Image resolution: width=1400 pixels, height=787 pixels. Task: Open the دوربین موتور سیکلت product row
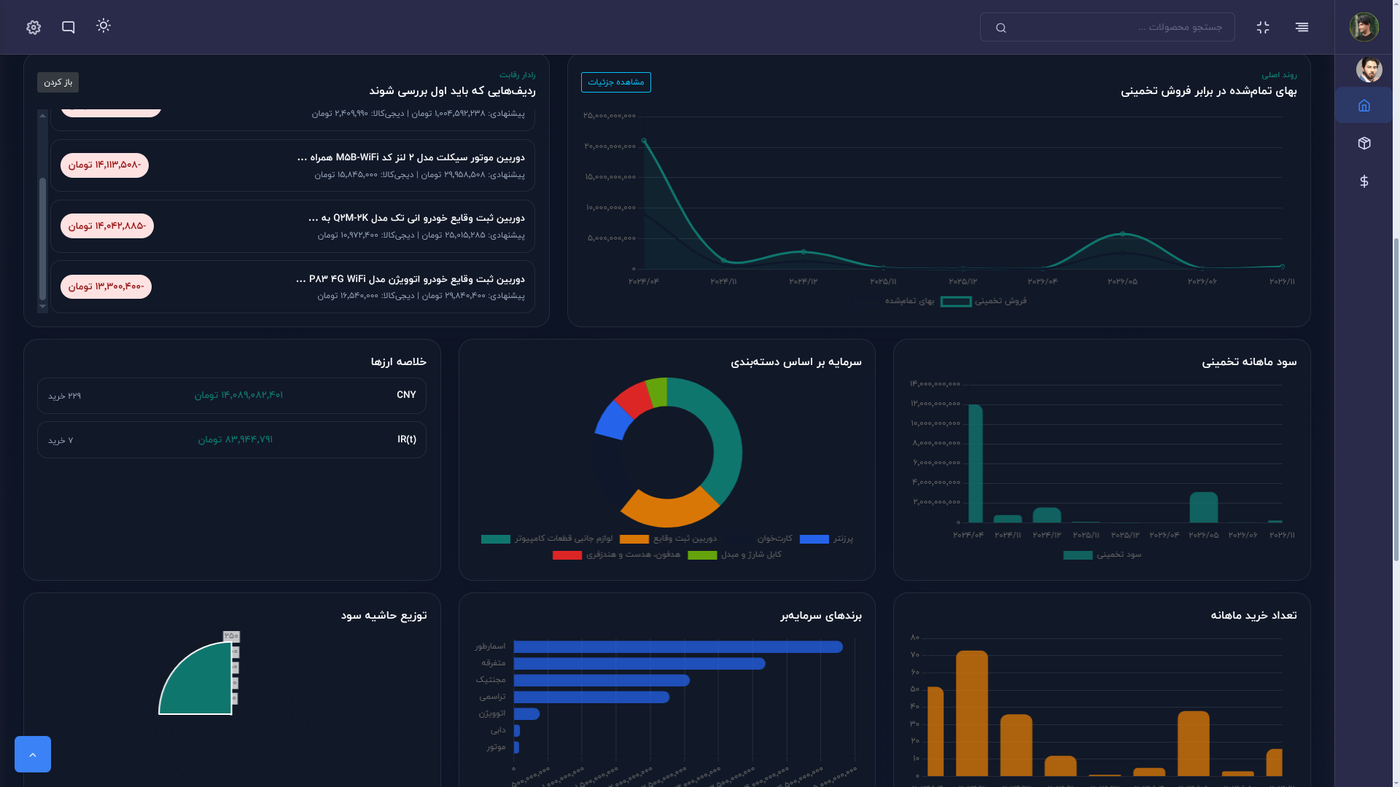click(x=292, y=166)
